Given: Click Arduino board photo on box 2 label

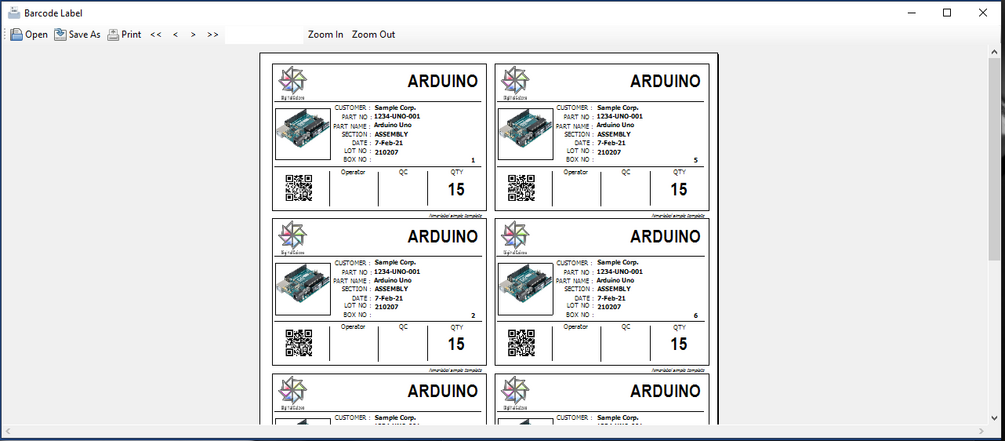Looking at the screenshot, I should tap(303, 289).
